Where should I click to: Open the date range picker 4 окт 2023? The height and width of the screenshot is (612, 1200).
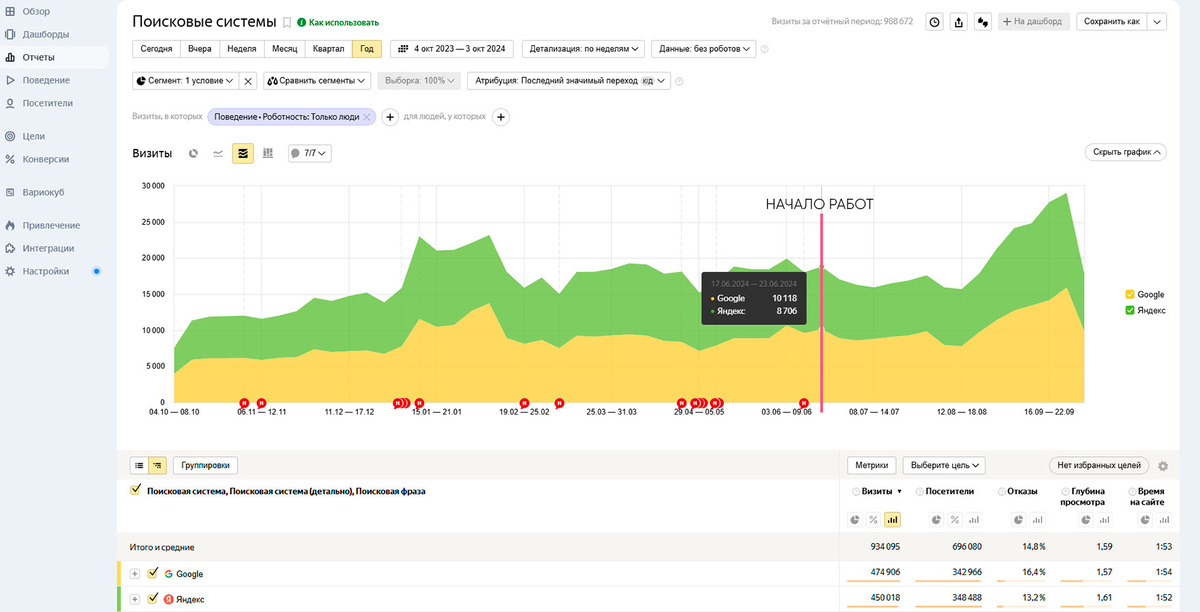(x=451, y=48)
